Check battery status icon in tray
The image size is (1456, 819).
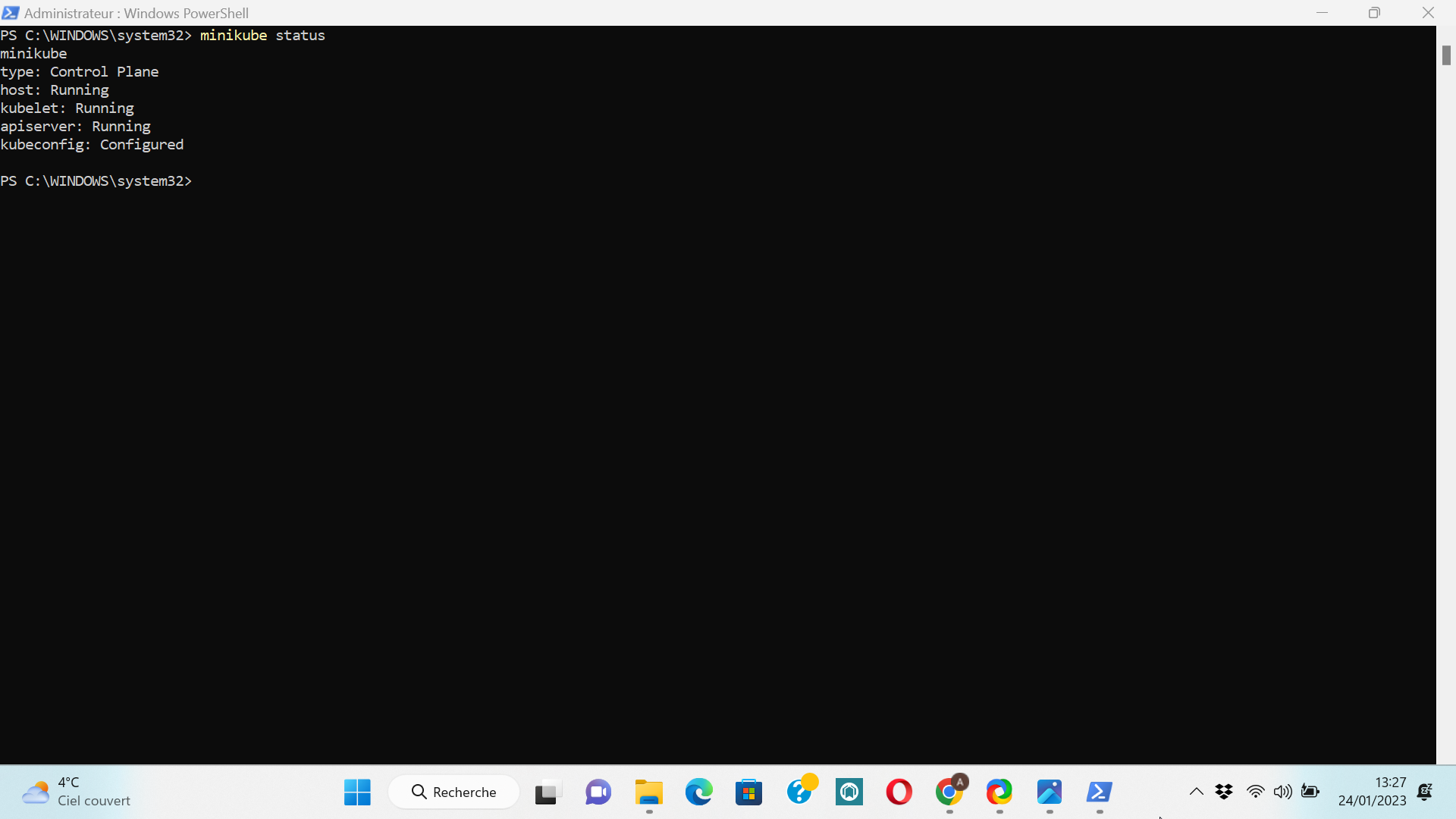(x=1310, y=792)
